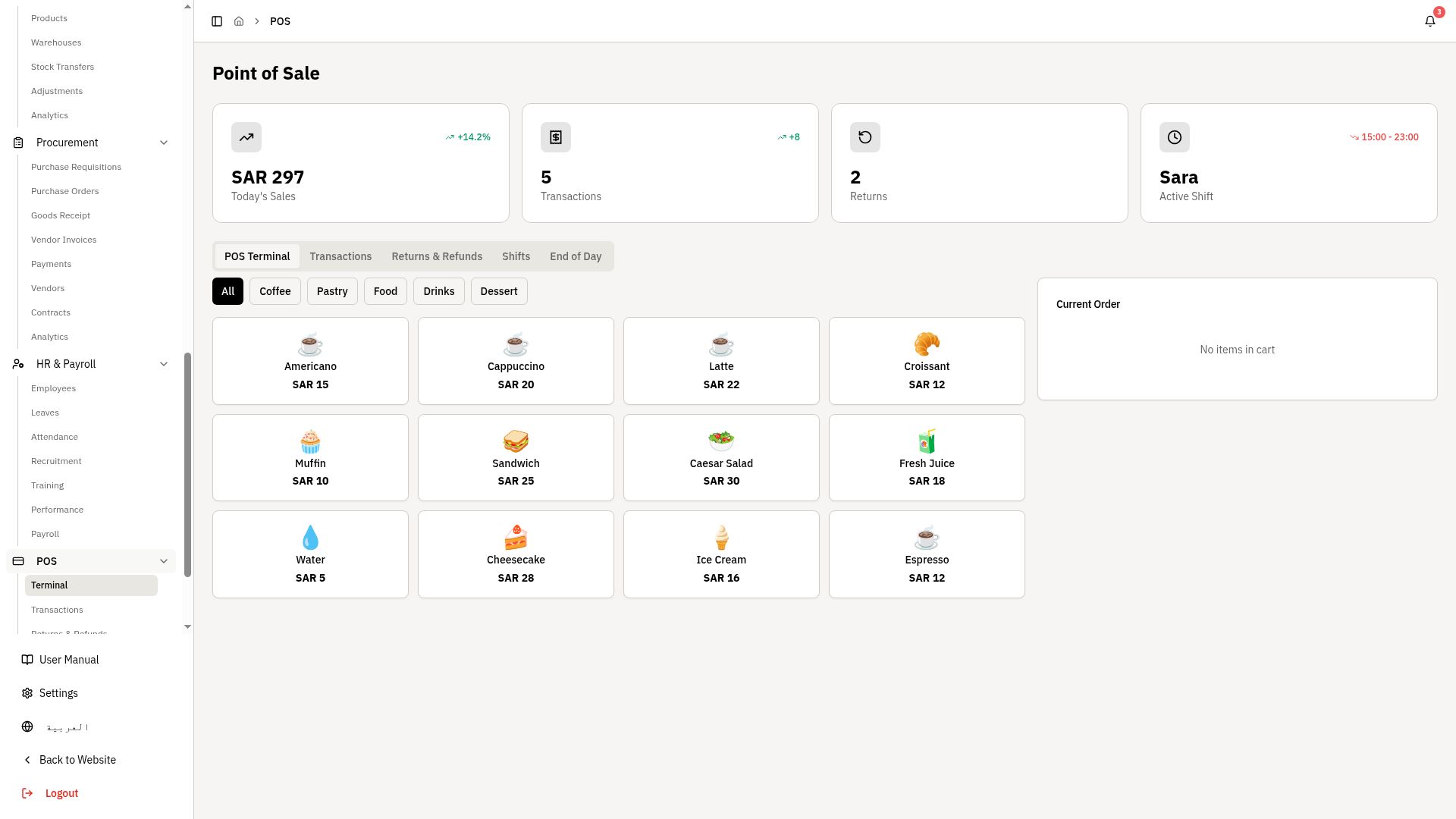Image resolution: width=1456 pixels, height=819 pixels.
Task: Toggle the sidebar panel icon
Action: click(x=217, y=21)
